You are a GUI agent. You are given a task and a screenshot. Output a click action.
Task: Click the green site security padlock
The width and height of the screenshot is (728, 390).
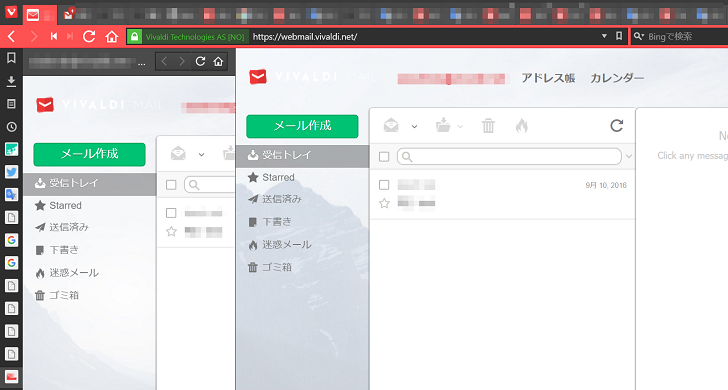click(134, 36)
